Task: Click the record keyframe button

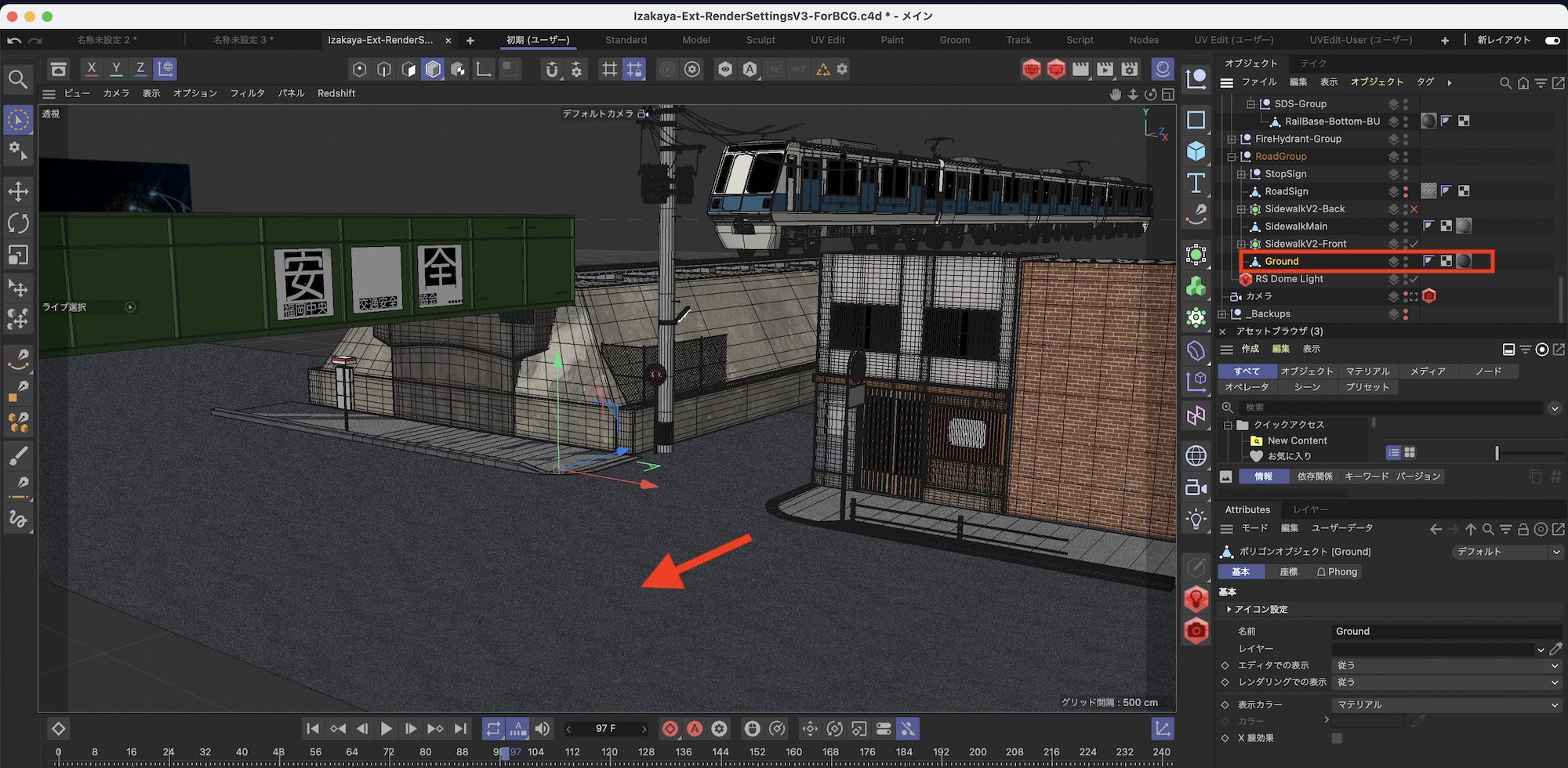Action: tap(670, 729)
